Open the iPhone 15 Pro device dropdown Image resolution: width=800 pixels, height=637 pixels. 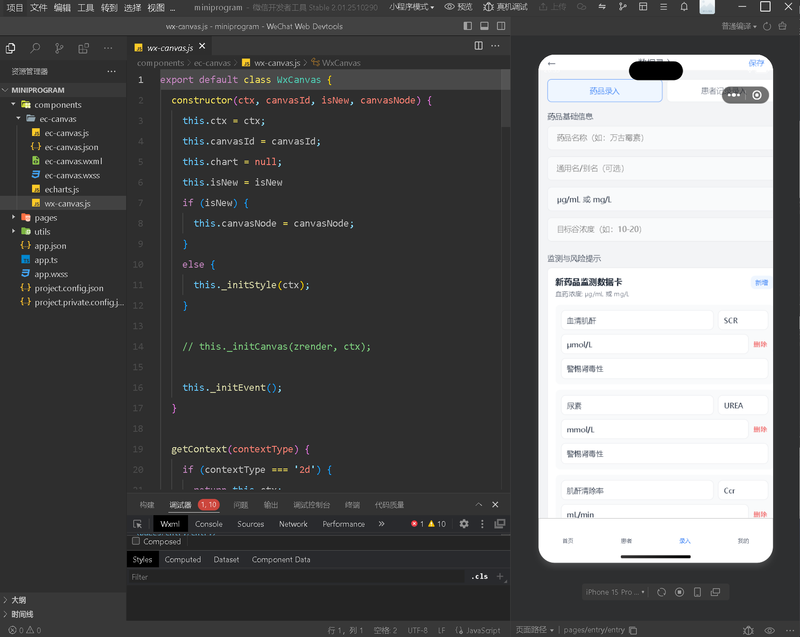click(615, 592)
